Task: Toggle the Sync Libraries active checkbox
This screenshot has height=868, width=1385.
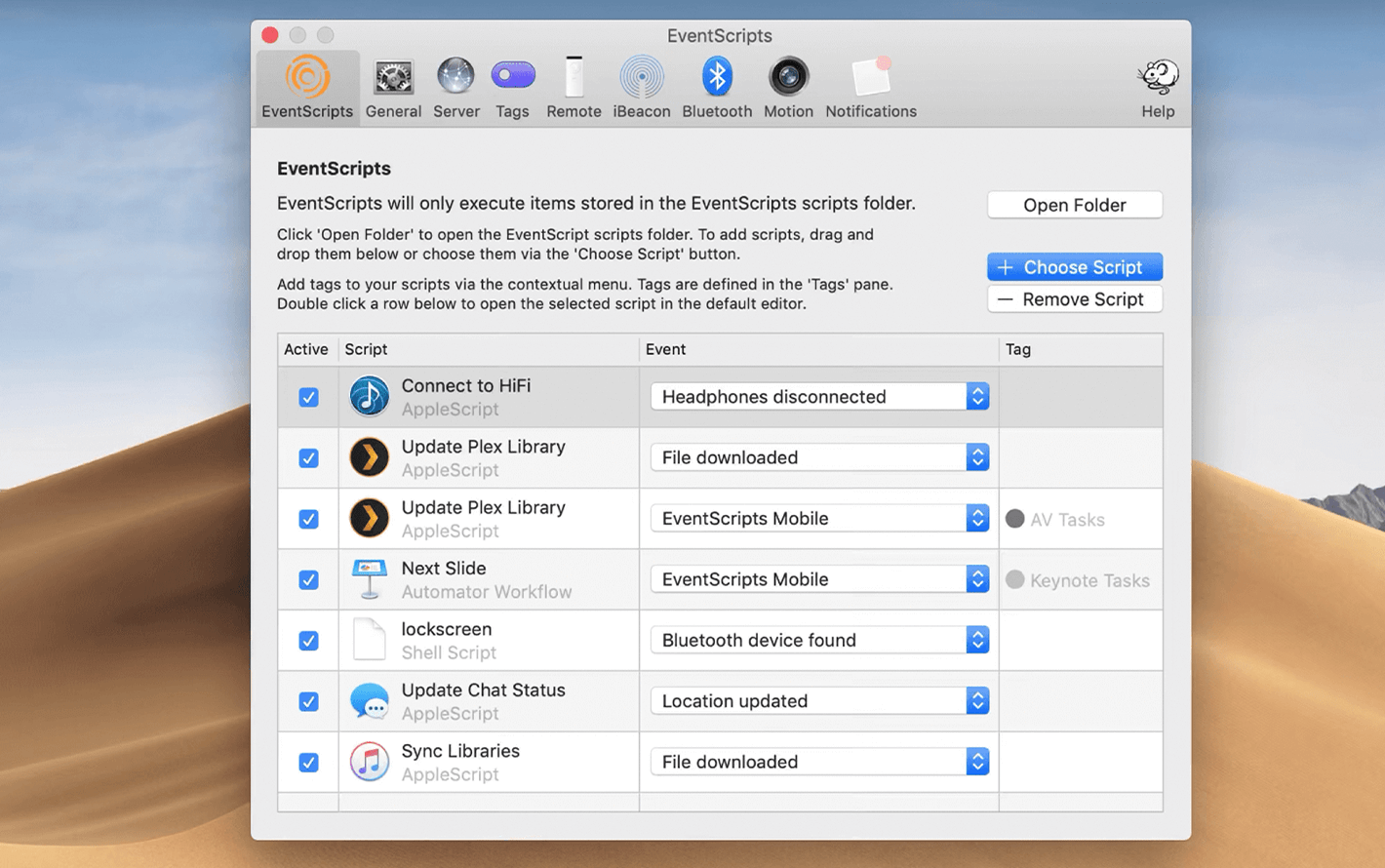Action: pyautogui.click(x=308, y=763)
